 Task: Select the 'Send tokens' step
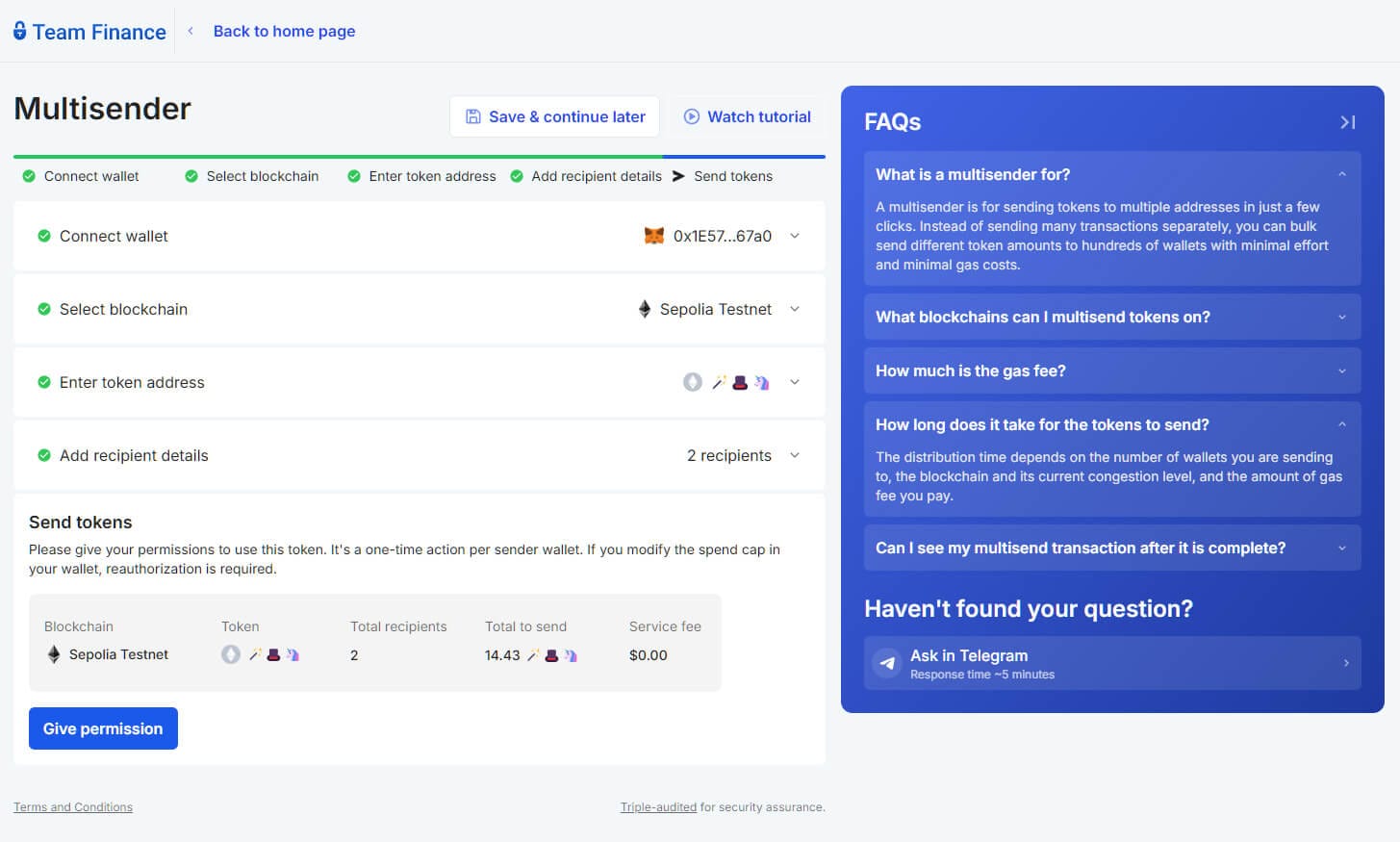(x=733, y=176)
